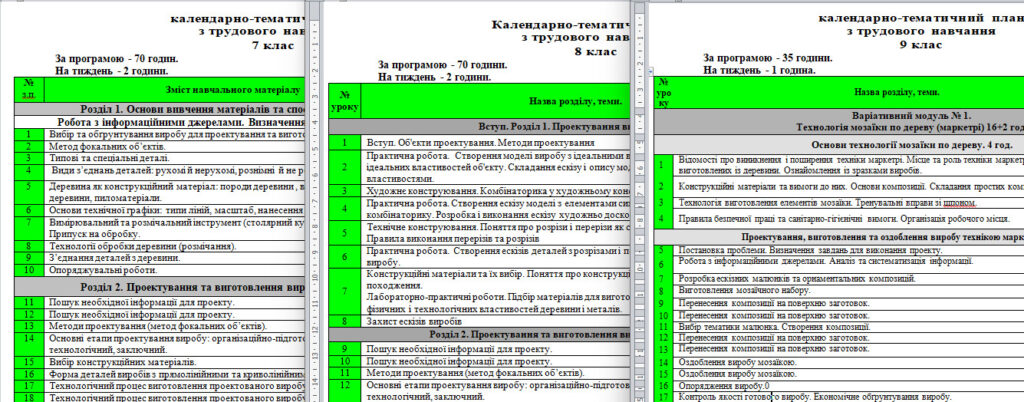Click row 'Практична робота. Створення ескізу моделі з елементами'
This screenshot has height=402, width=1024.
(479, 209)
